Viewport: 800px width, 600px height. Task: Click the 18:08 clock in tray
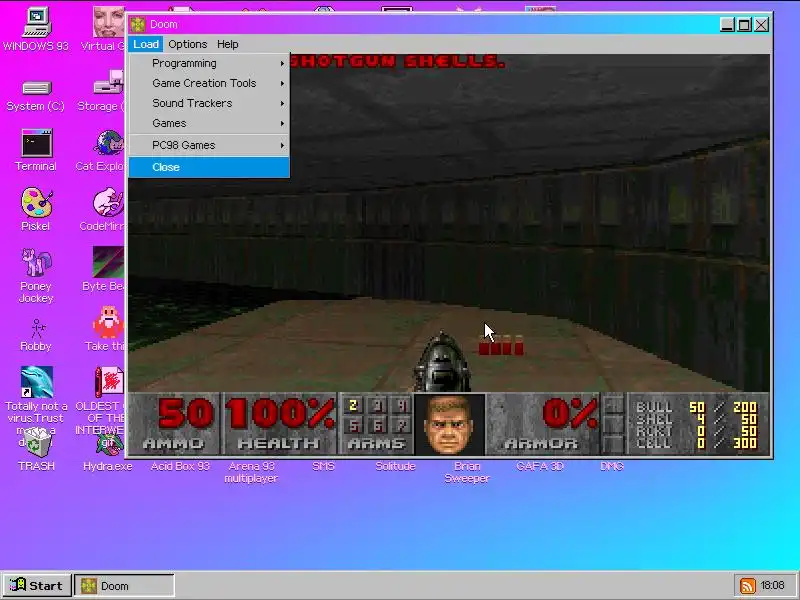[772, 585]
